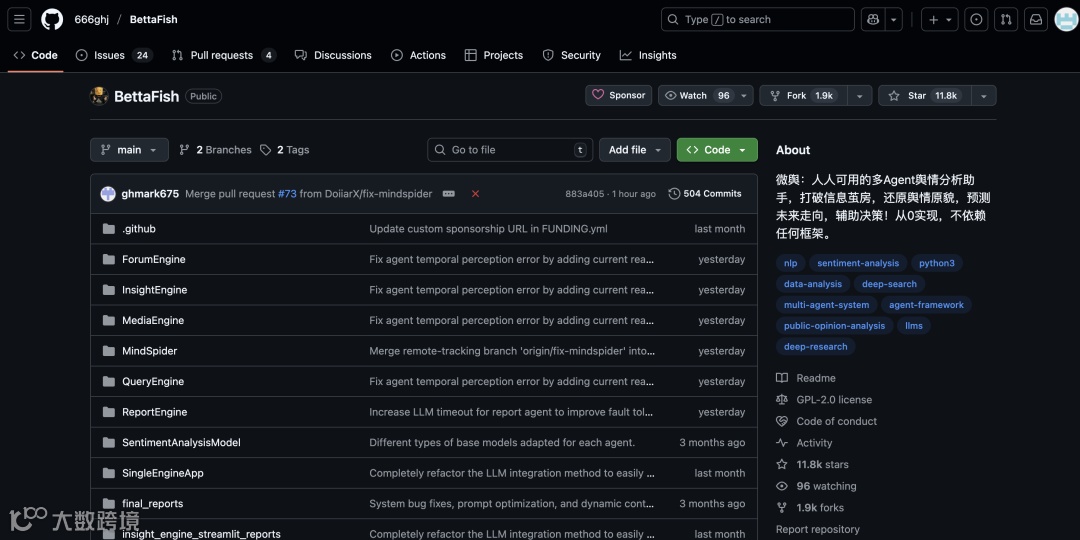View the 2 Branches link
1080x540 pixels.
tap(216, 149)
